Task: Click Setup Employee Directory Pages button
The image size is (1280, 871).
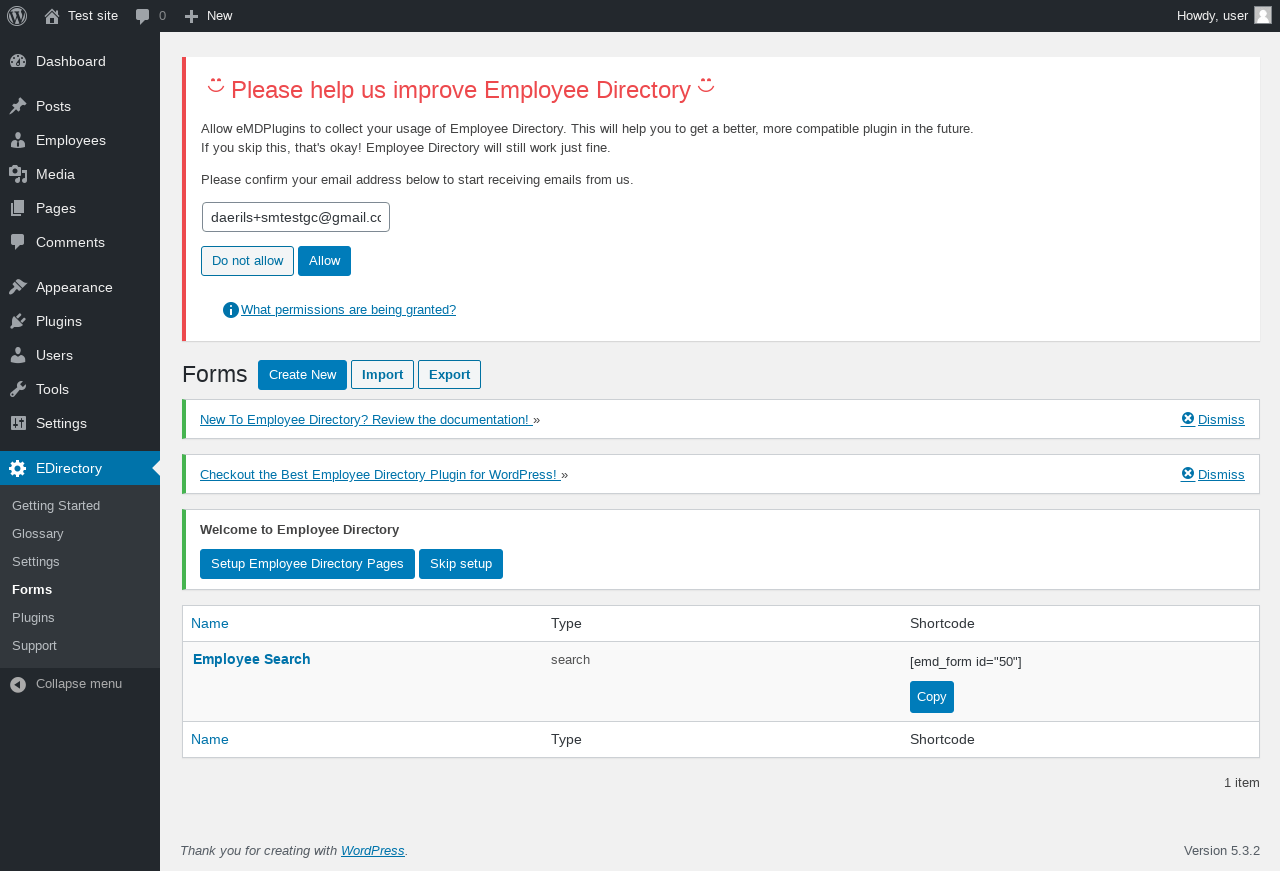Action: 307,564
